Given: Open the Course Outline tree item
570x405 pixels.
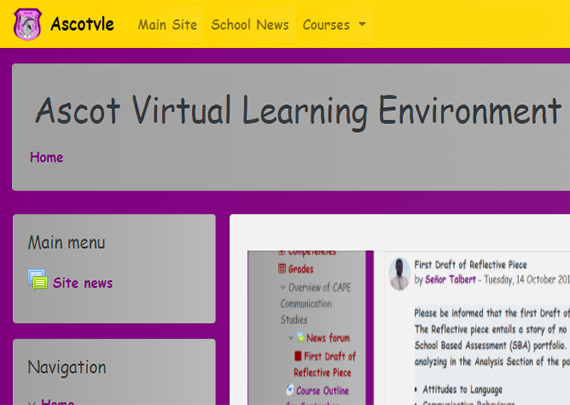Looking at the screenshot, I should point(322,391).
